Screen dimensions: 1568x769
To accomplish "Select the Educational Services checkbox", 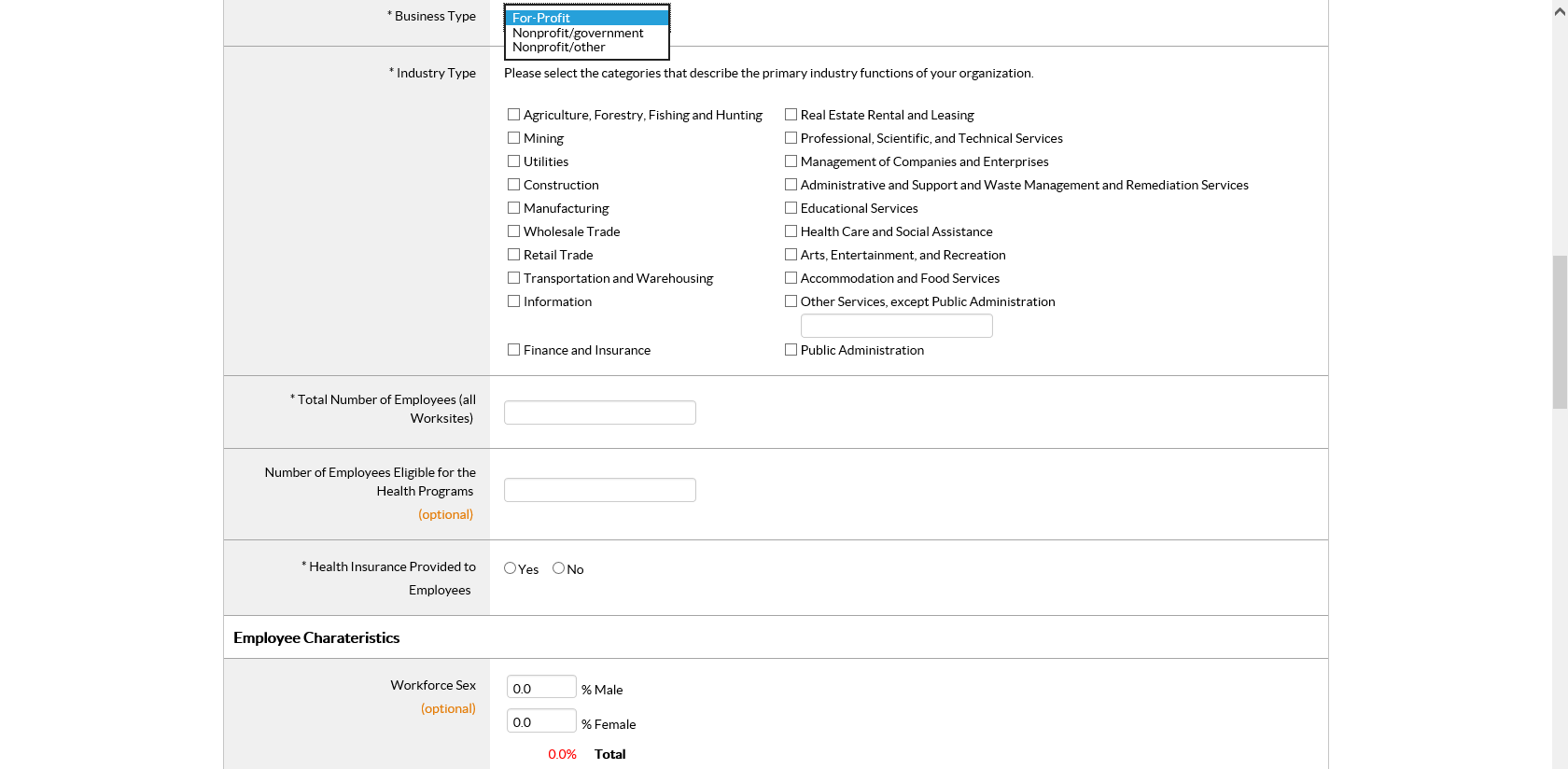I will pyautogui.click(x=791, y=208).
